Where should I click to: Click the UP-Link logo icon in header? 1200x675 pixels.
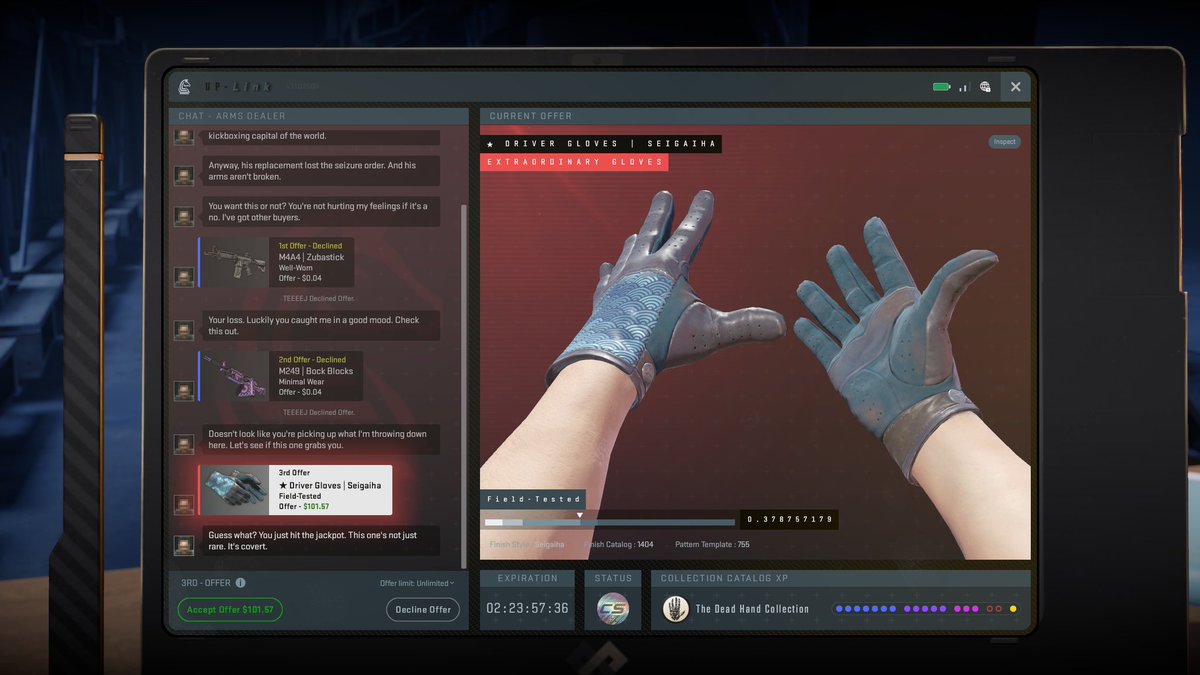pos(184,87)
